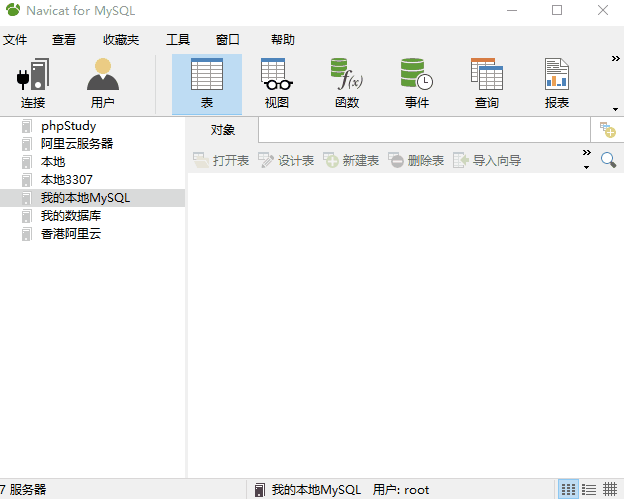Click the 报表 (Report) toolbar icon

click(x=557, y=84)
